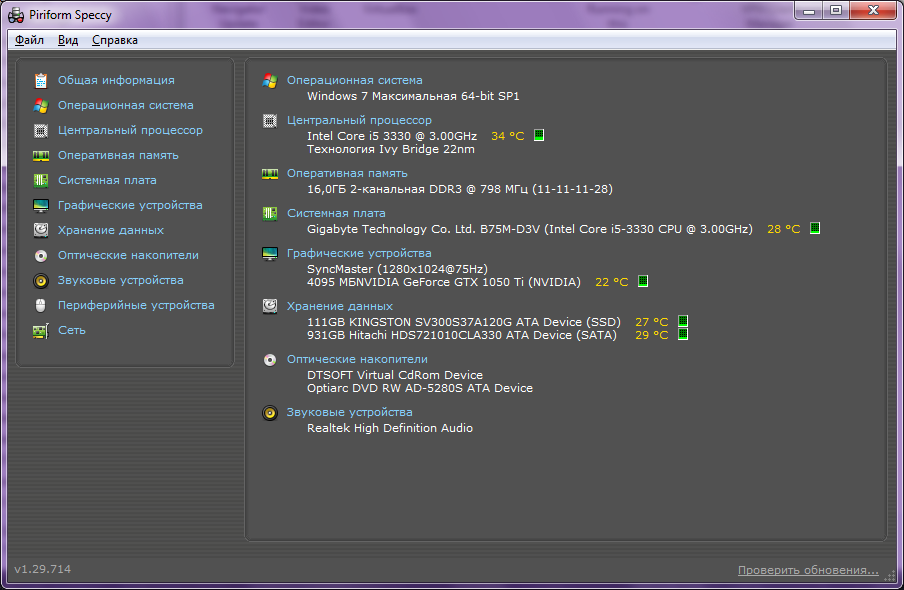Click the green temperature indicator next to 34 °C
904x590 pixels.
pos(539,135)
